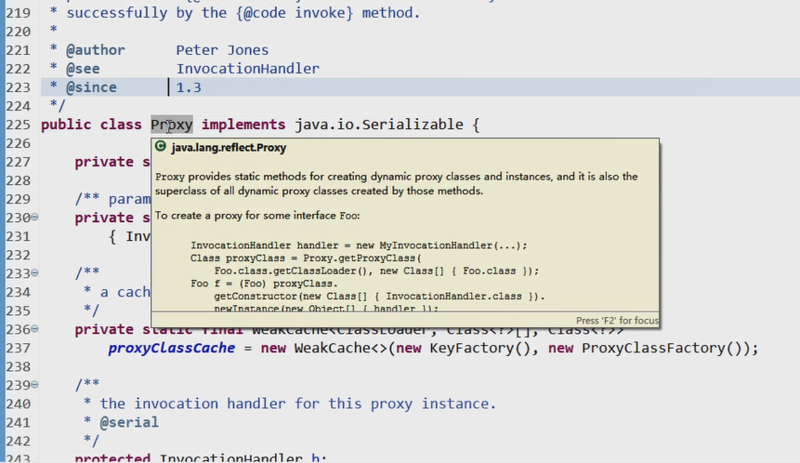
Task: Click the class icon beside java.lang.reflect.Proxy in the hover popup
Action: 161,147
